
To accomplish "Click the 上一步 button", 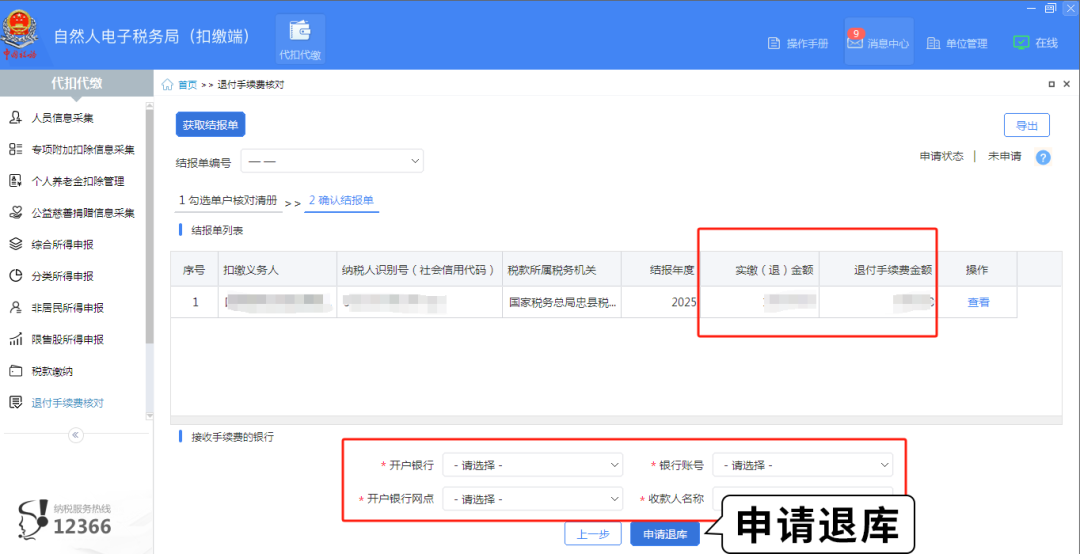I will 592,534.
